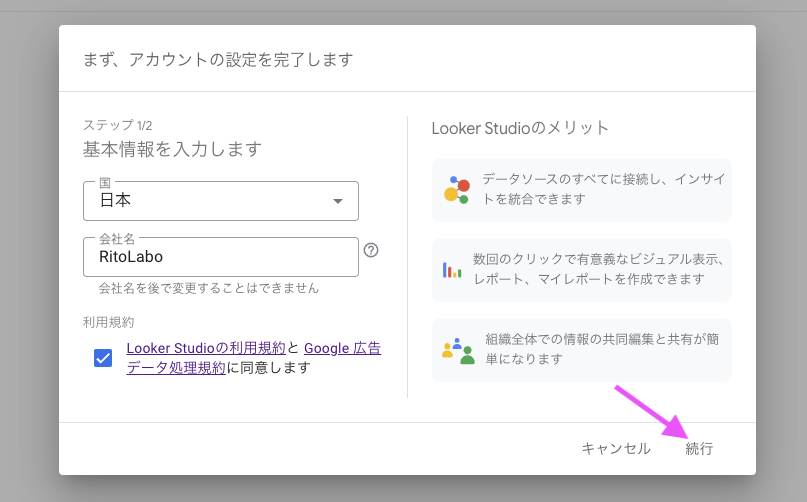
Task: Click the 会社名を後で変更することはできません hint
Action: (209, 288)
